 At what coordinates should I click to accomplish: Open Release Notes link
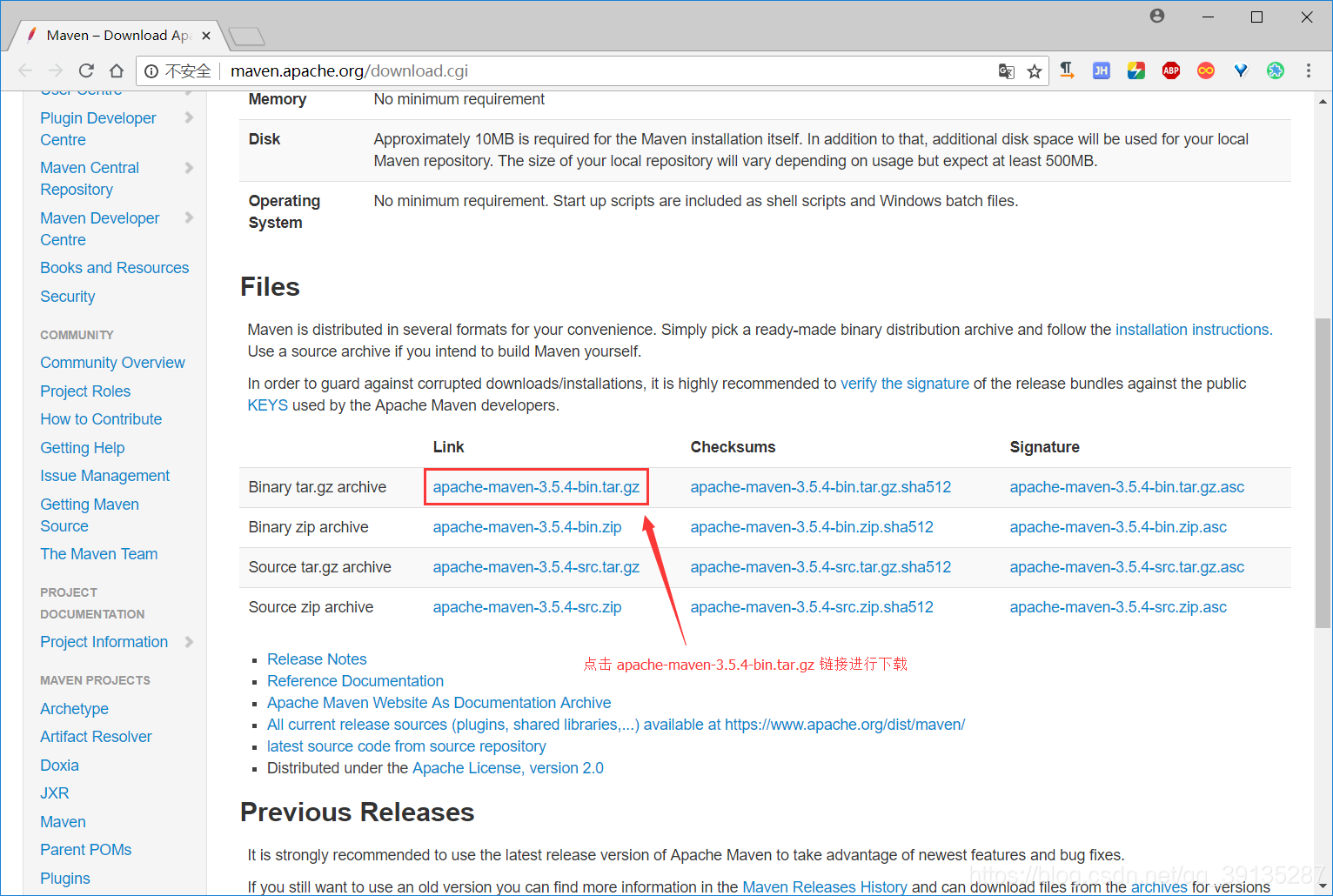coord(317,659)
